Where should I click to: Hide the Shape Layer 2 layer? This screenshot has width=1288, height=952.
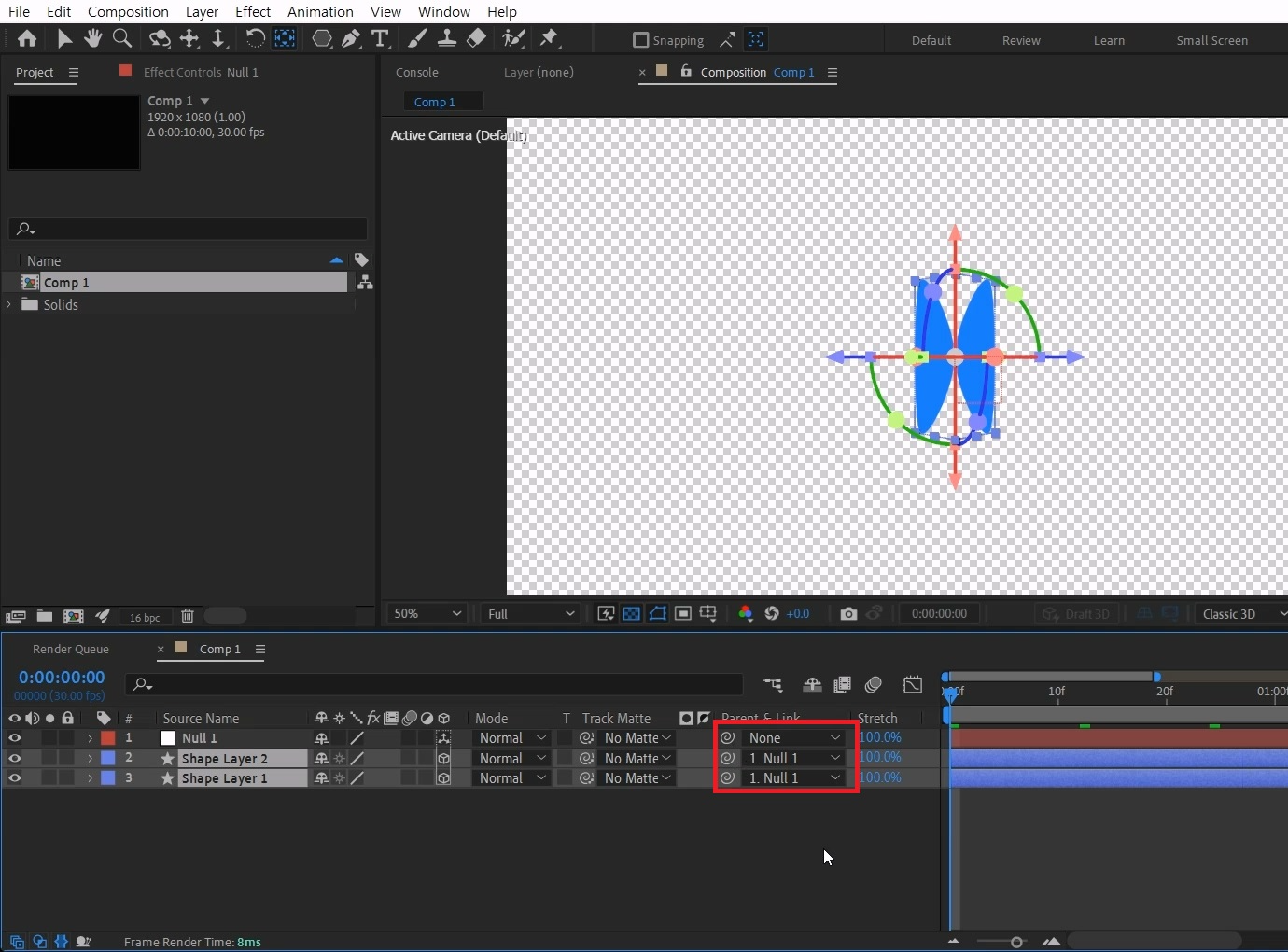pyautogui.click(x=15, y=759)
